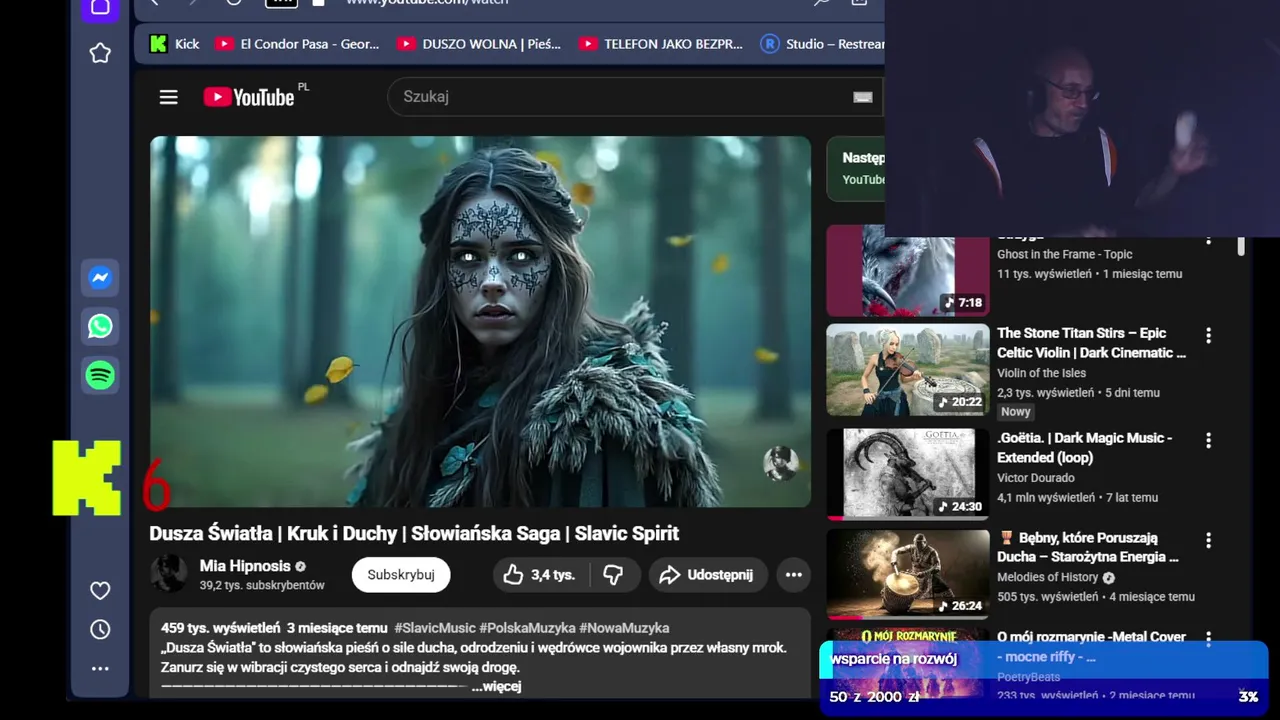Click the #PolskaMuzyka hashtag
1280x720 pixels.
coord(527,628)
